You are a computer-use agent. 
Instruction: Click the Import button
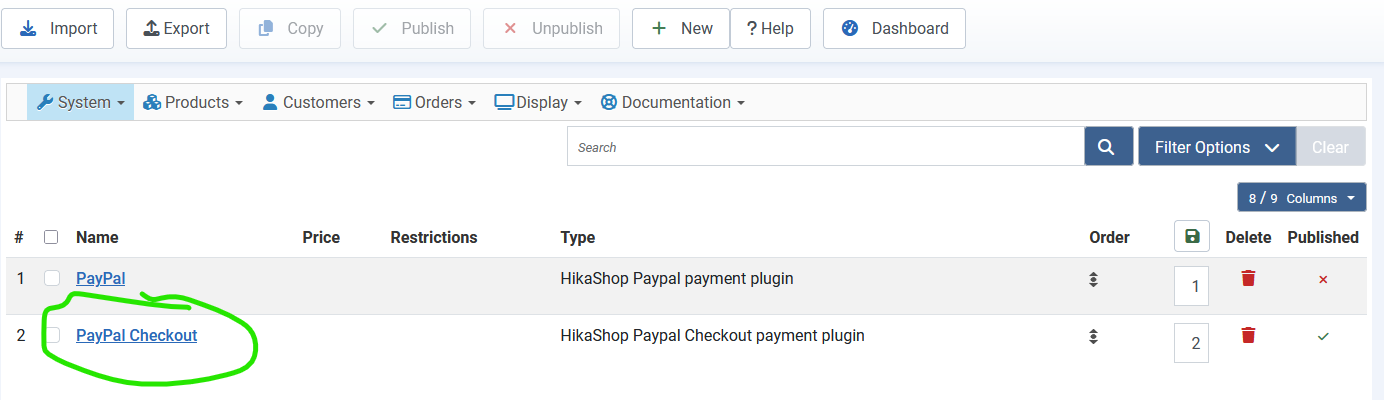[x=58, y=28]
